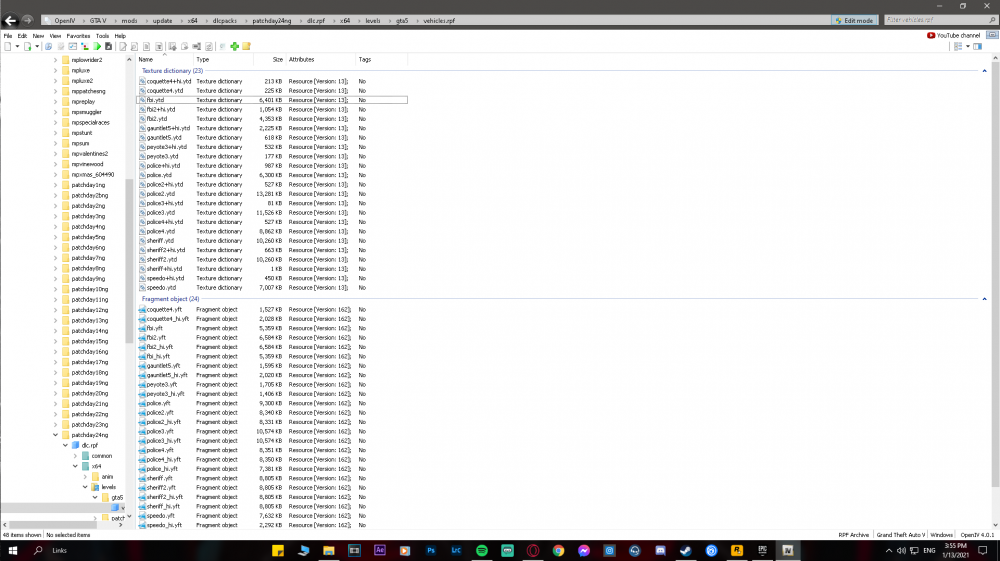The height and width of the screenshot is (561, 1000).
Task: Open the Help menu
Action: point(120,36)
